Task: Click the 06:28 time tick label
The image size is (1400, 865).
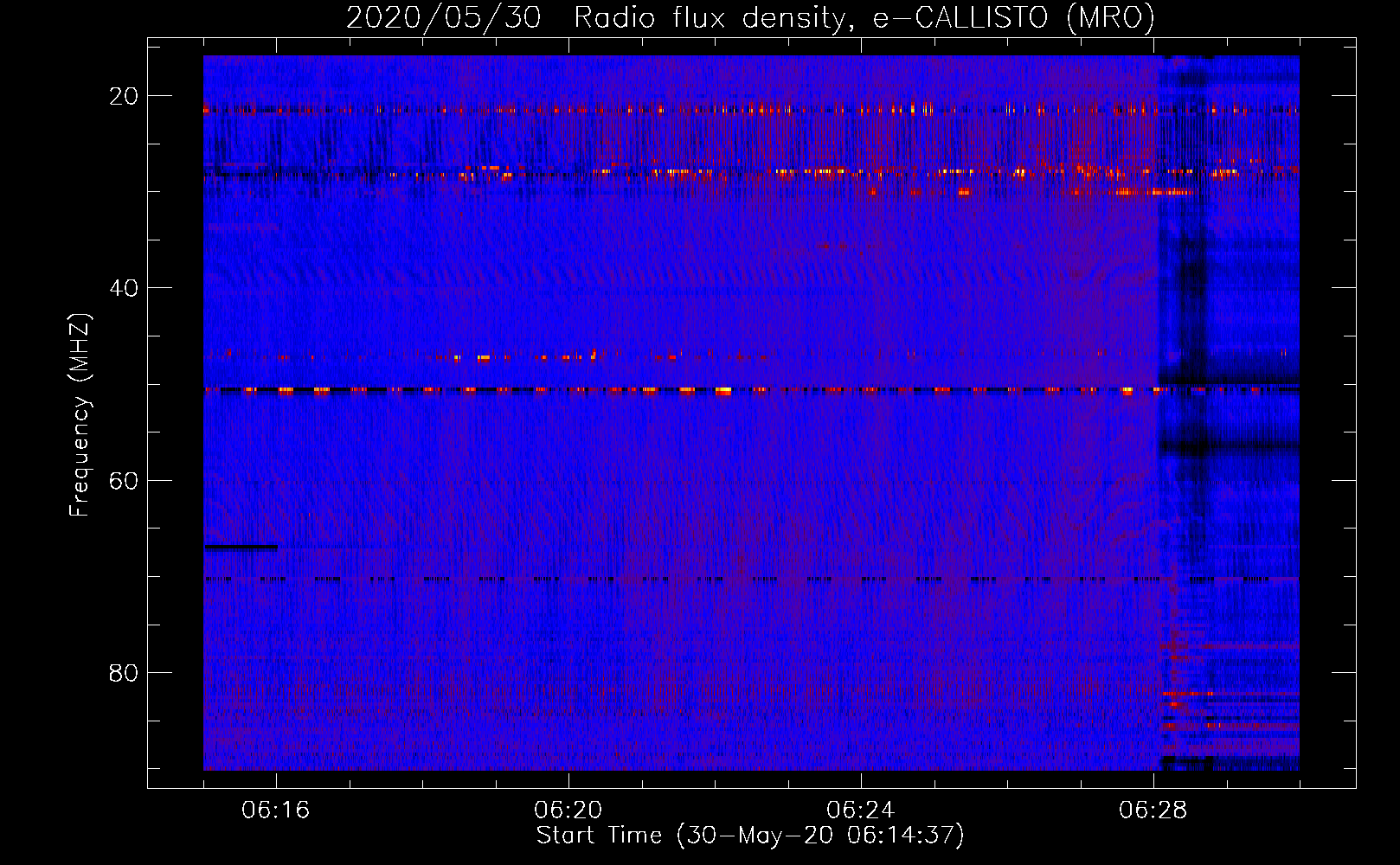Action: pos(1153,811)
